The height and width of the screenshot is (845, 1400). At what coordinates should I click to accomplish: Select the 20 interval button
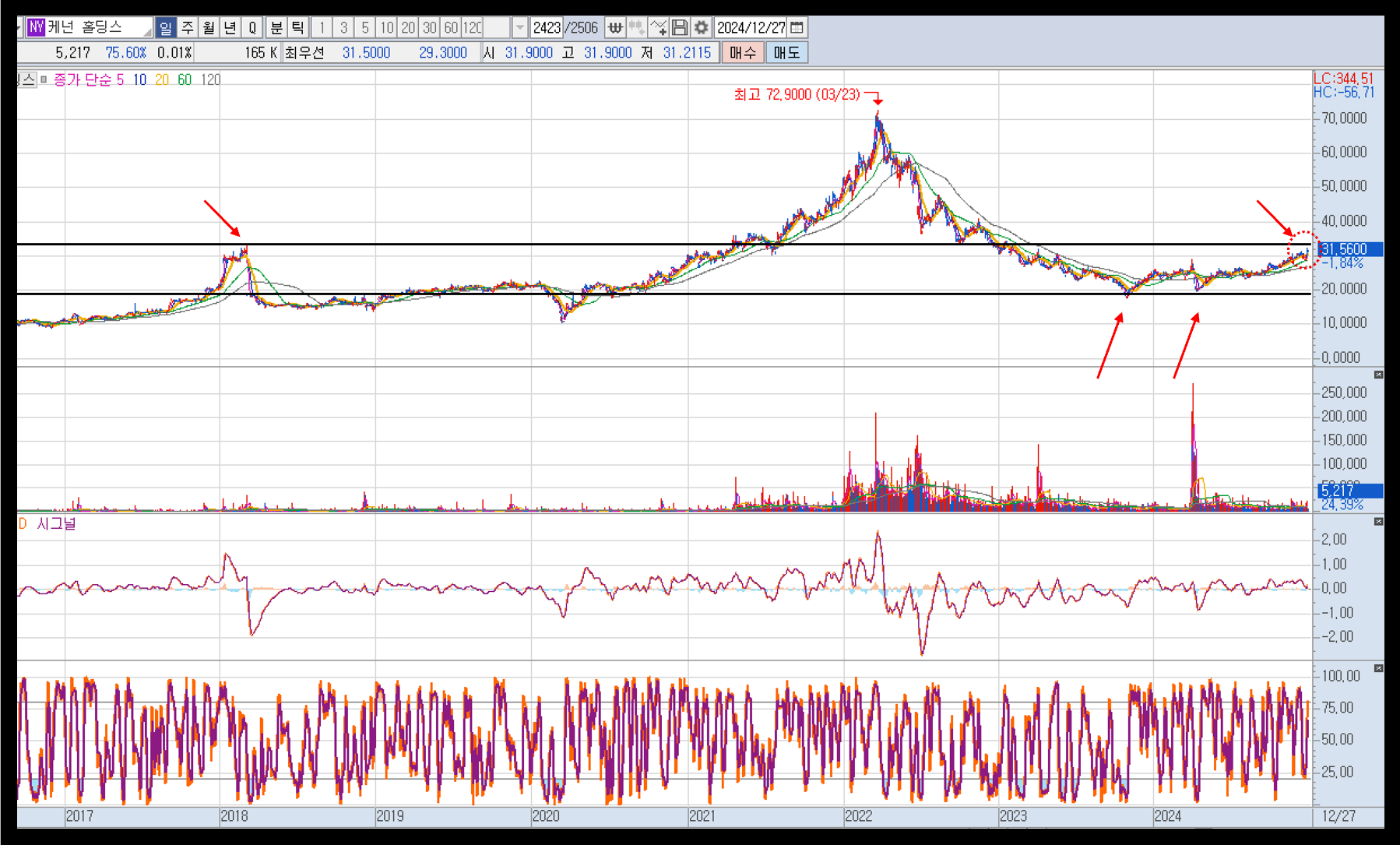click(408, 28)
